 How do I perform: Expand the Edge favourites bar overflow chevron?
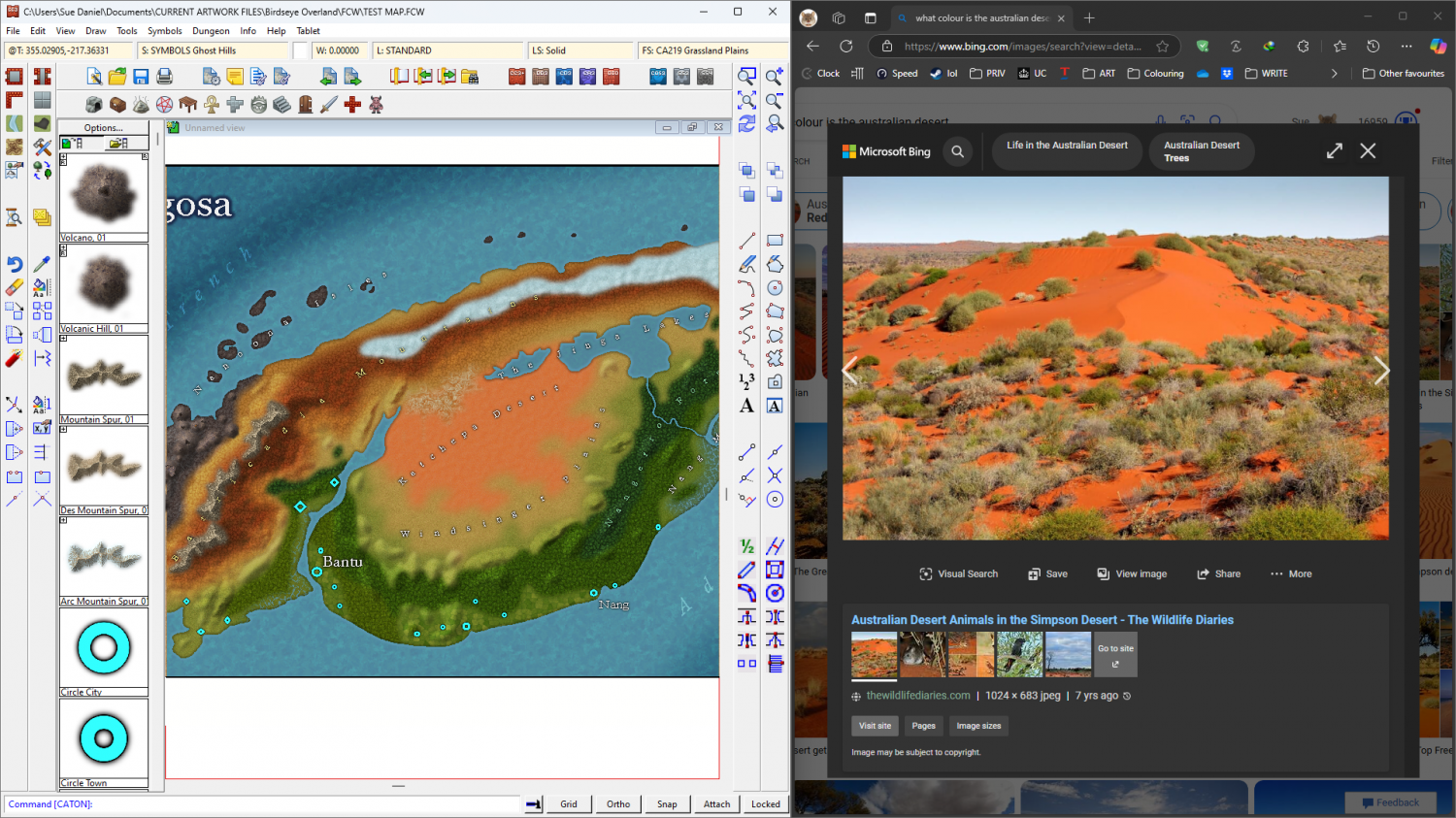coord(1334,73)
